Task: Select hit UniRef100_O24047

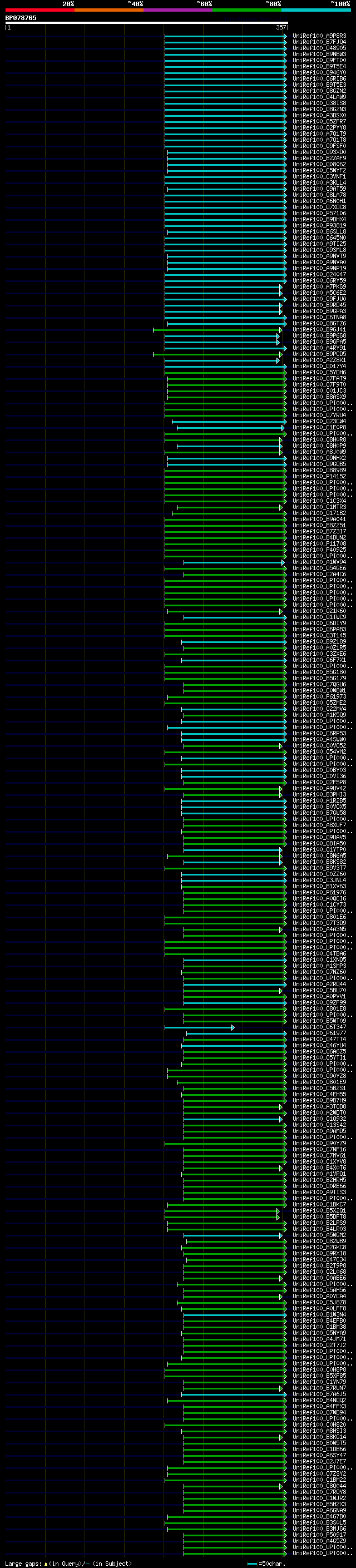Action: click(x=319, y=275)
